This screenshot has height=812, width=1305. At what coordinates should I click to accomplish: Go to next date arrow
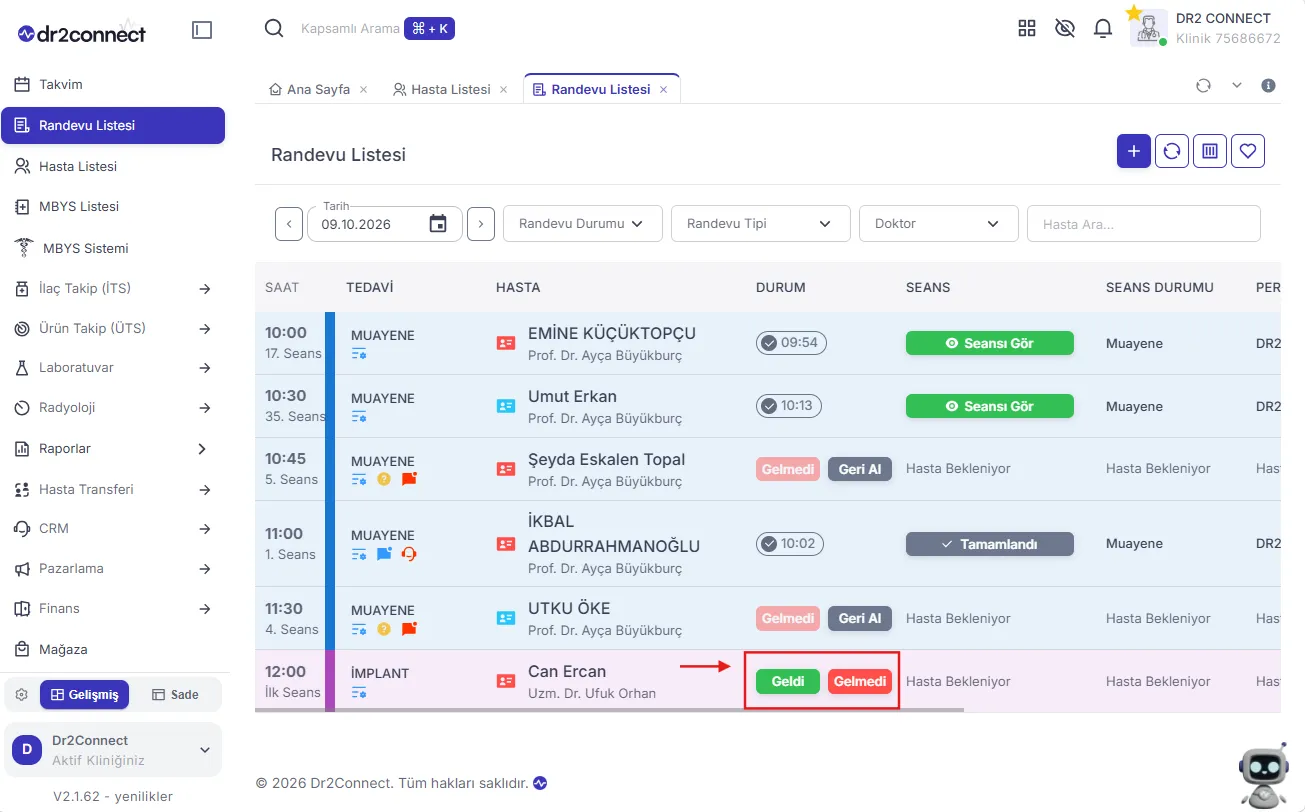481,224
